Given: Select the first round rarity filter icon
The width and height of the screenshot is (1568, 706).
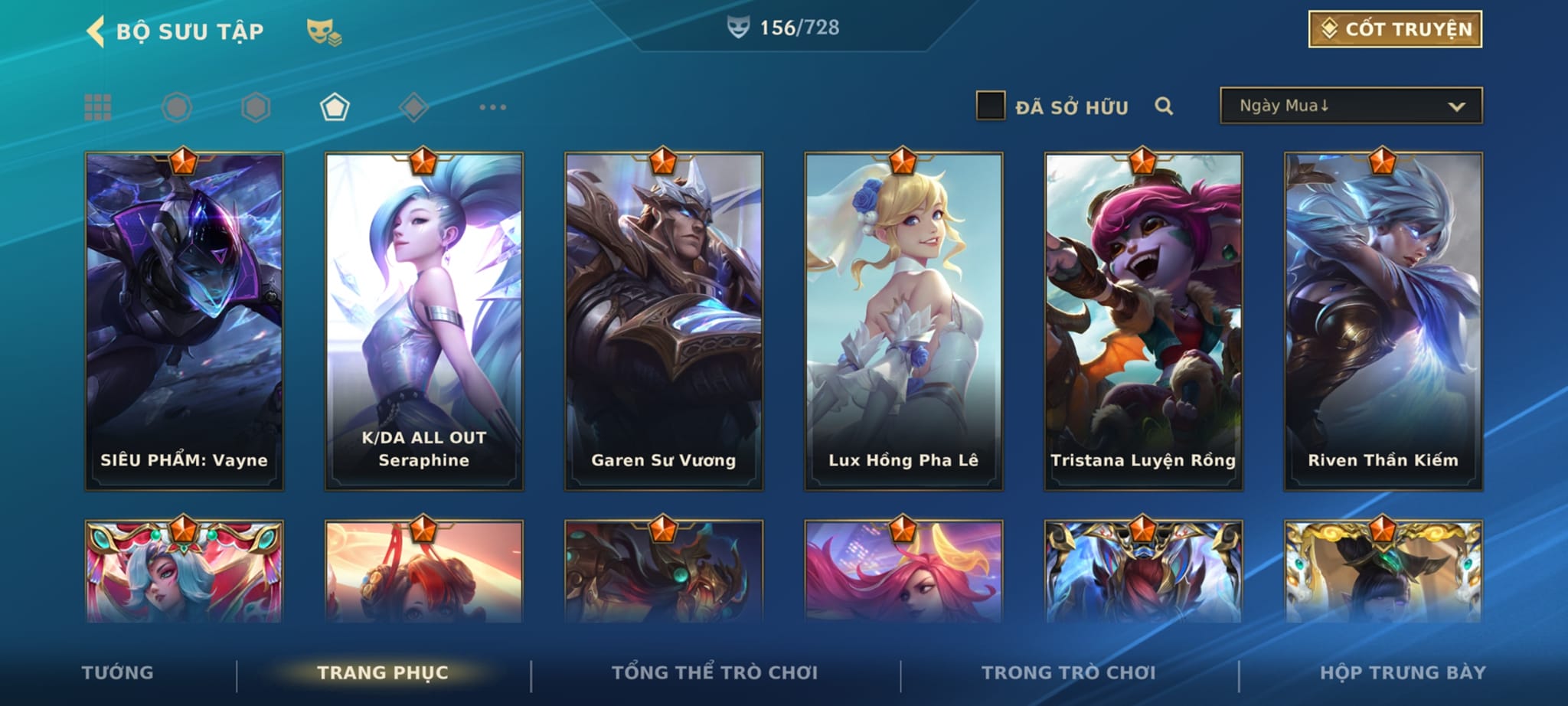Looking at the screenshot, I should (177, 107).
